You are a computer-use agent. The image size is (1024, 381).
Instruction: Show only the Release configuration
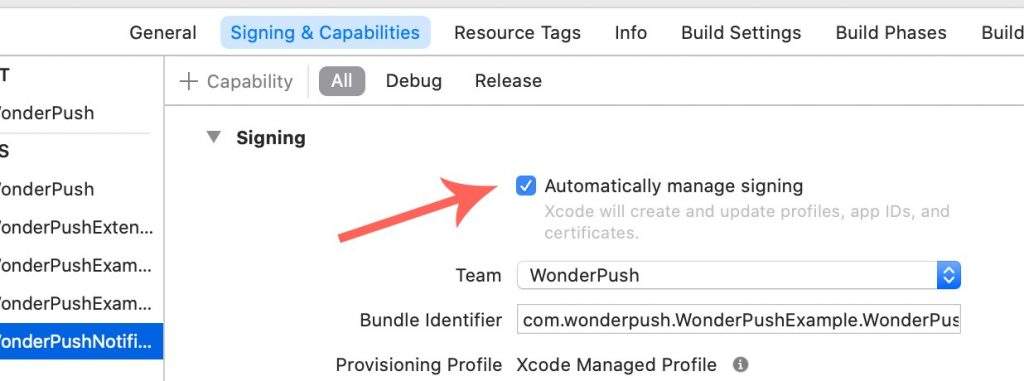click(508, 81)
